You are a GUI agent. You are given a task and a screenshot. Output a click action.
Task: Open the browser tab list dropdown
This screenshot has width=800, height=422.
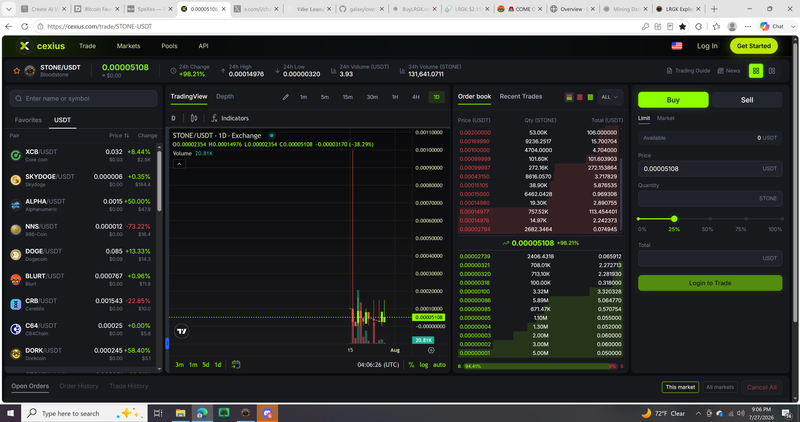coord(9,9)
